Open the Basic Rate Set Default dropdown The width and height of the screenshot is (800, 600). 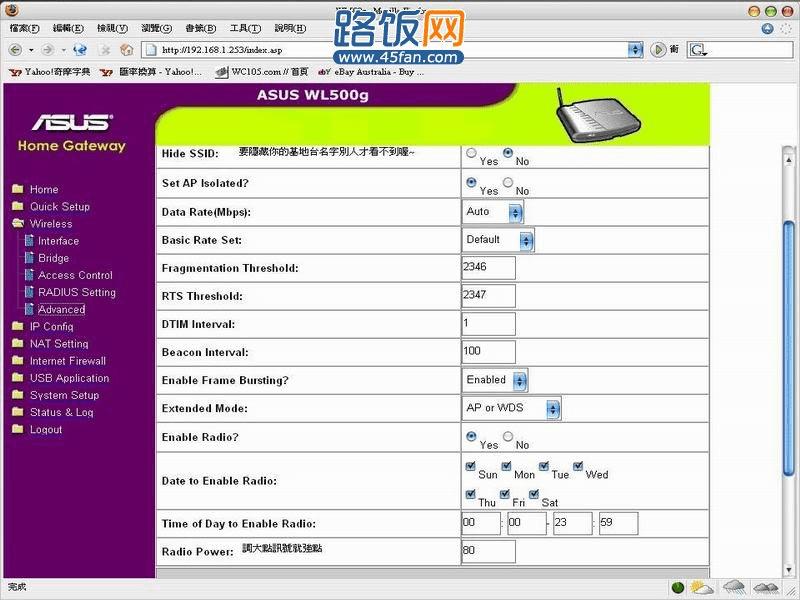click(498, 240)
